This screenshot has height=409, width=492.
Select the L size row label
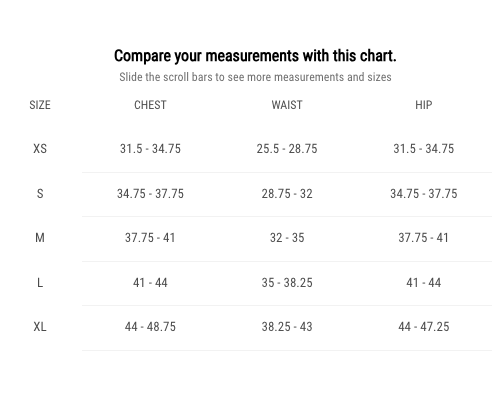[x=40, y=283]
